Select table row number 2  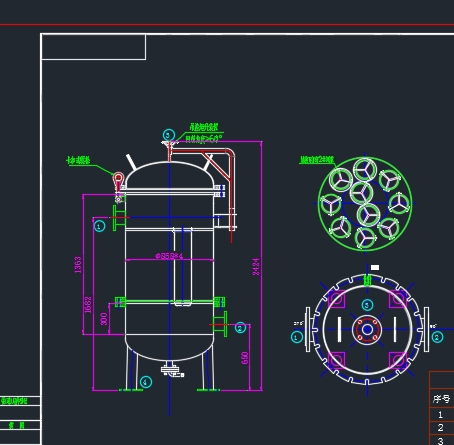click(x=442, y=428)
